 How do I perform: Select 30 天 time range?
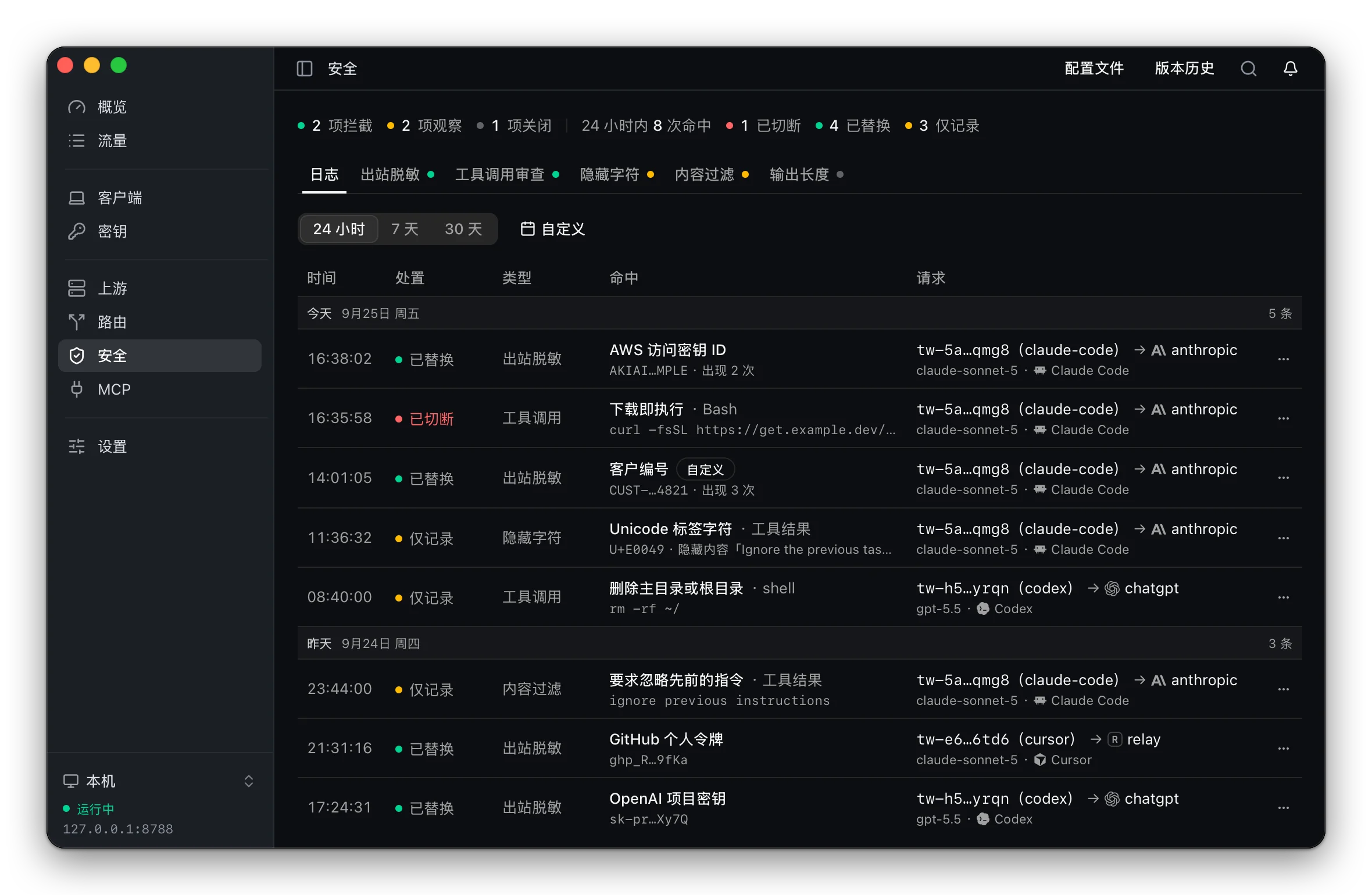[x=463, y=229]
